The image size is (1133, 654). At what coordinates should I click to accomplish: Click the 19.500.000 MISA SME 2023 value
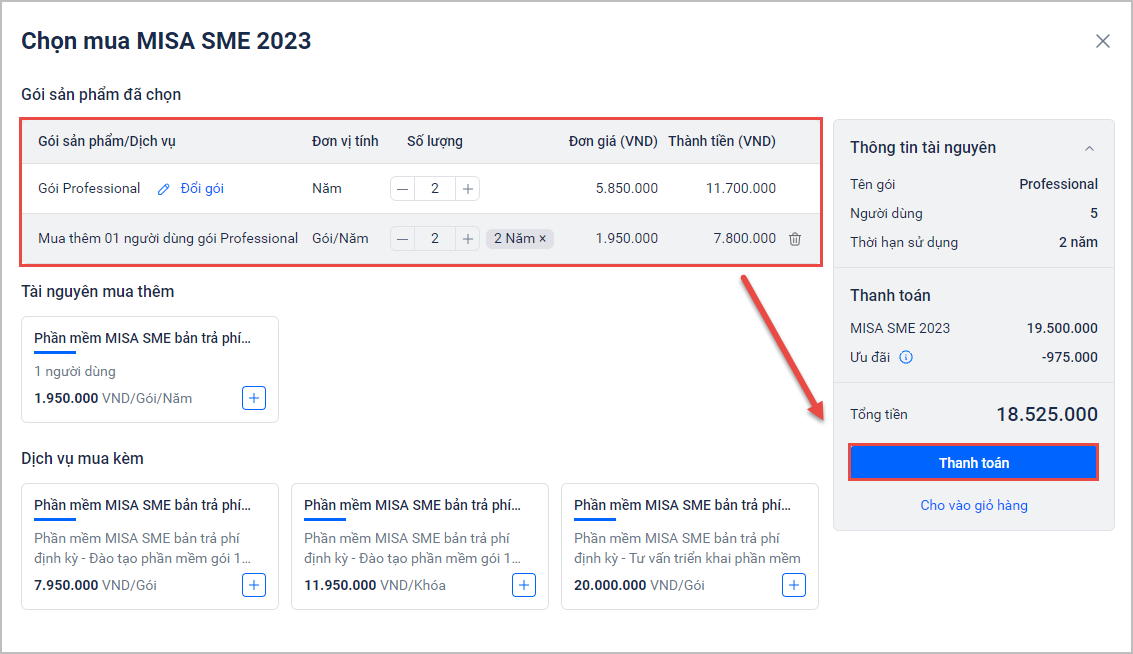pyautogui.click(x=1062, y=328)
